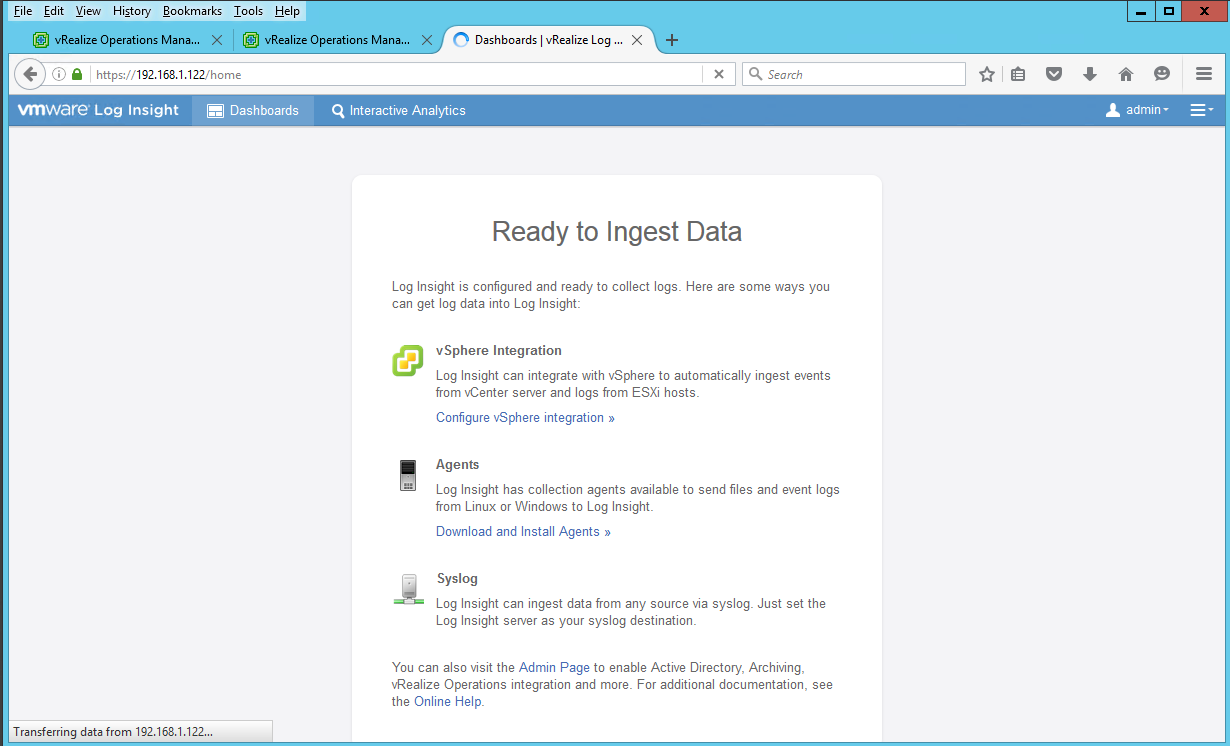The image size is (1230, 746).
Task: Click the browser Back arrow button
Action: coord(30,74)
